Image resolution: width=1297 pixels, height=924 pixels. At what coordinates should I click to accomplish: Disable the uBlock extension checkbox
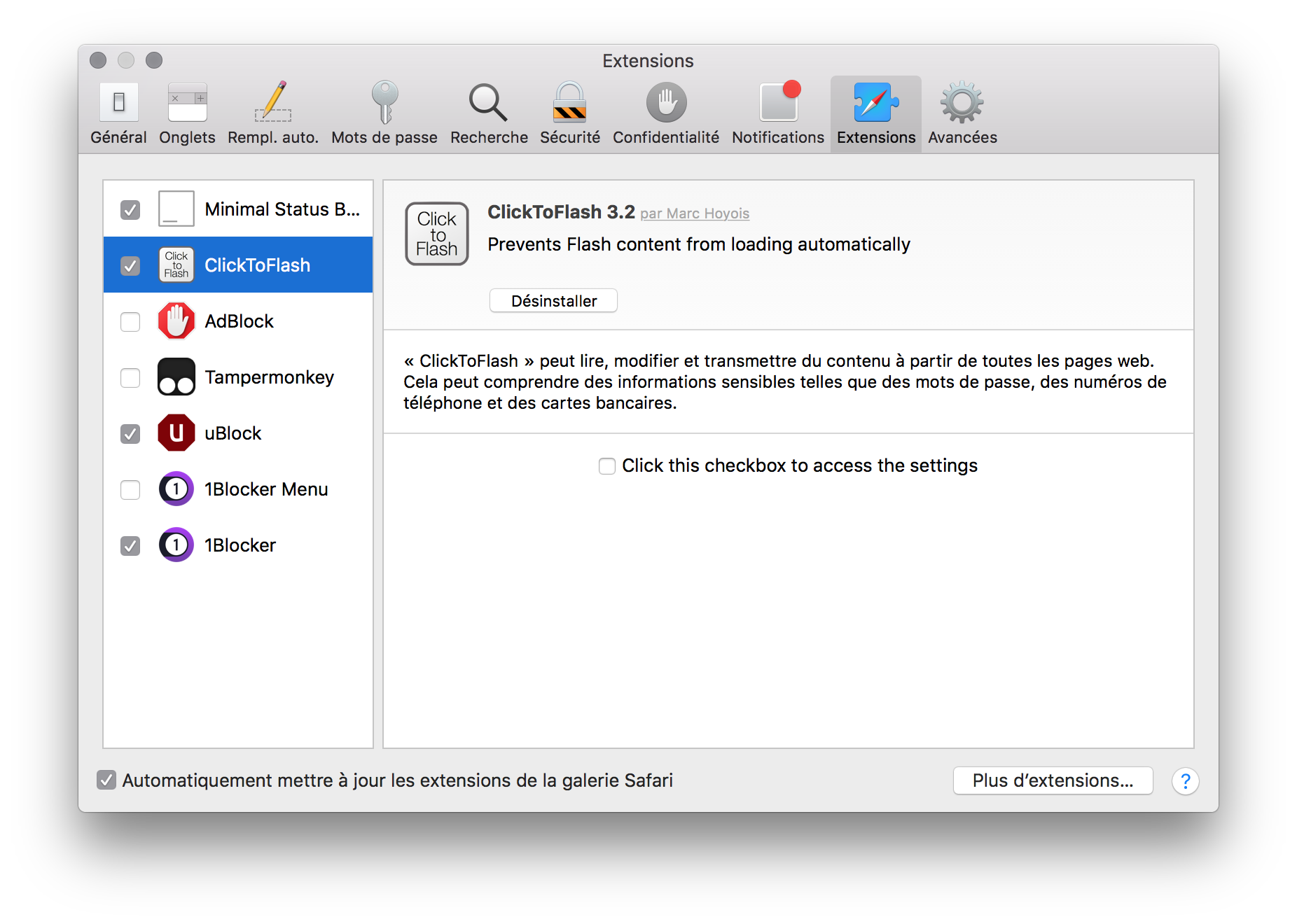click(x=130, y=433)
